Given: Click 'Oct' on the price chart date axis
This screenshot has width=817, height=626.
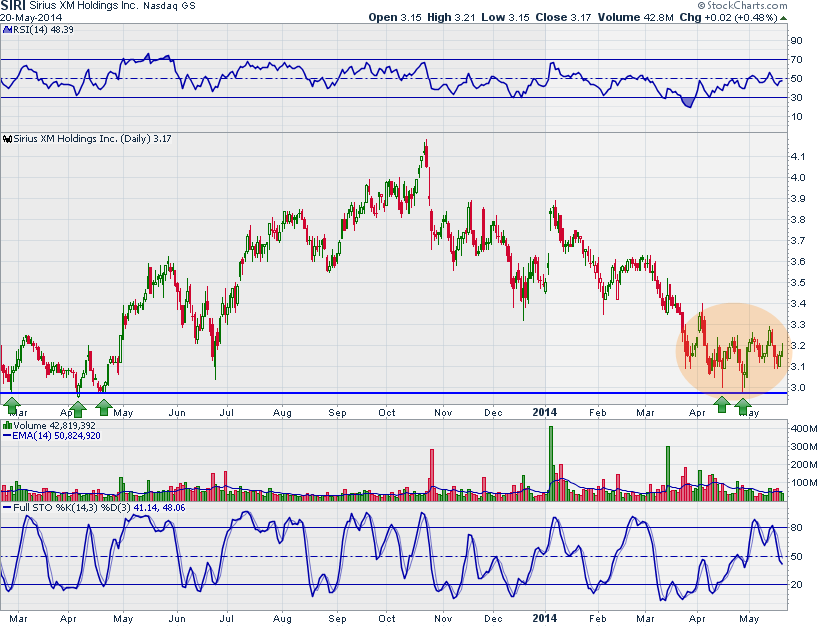Looking at the screenshot, I should pyautogui.click(x=387, y=413).
